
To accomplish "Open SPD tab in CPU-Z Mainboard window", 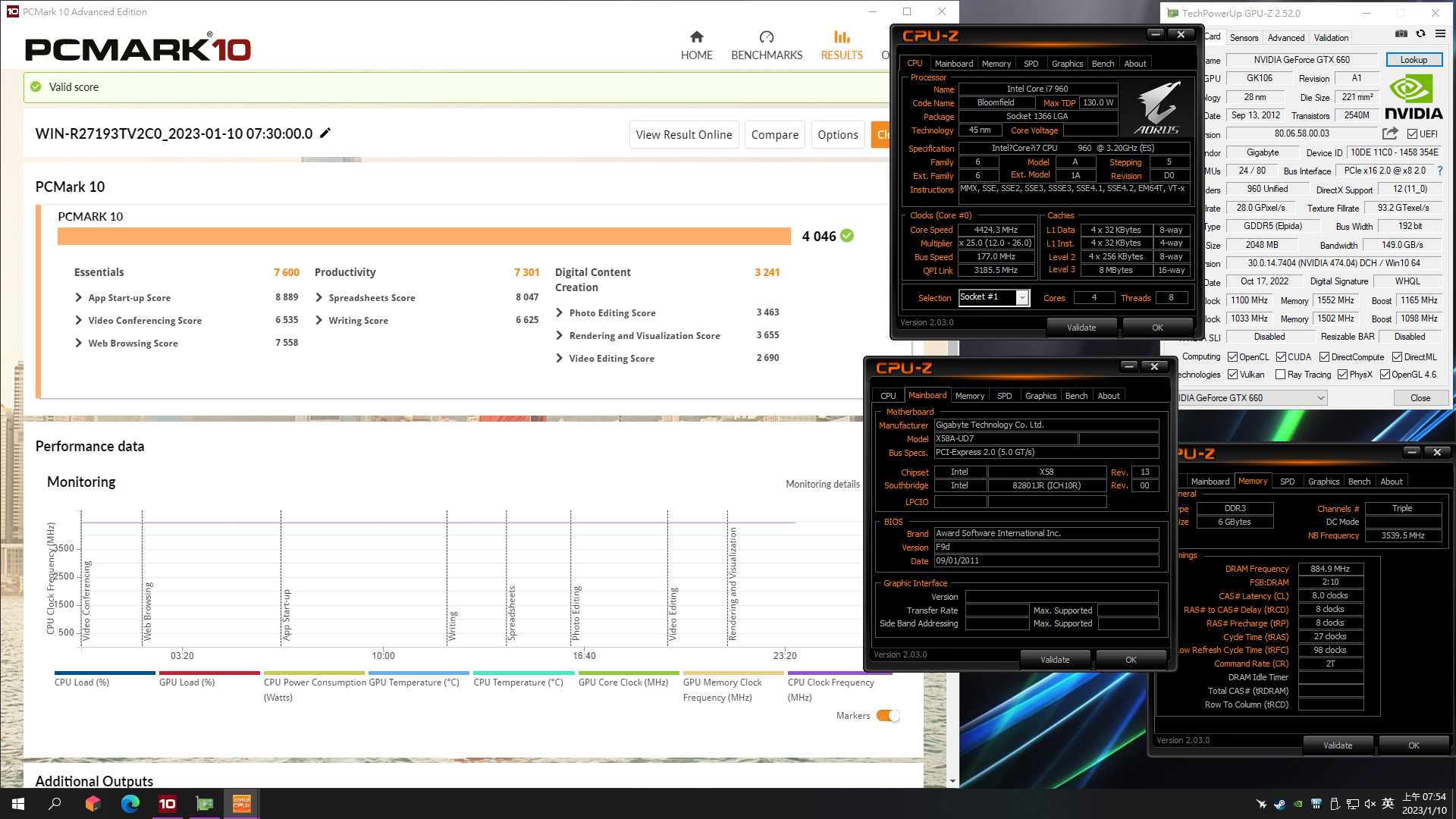I will pyautogui.click(x=1004, y=396).
